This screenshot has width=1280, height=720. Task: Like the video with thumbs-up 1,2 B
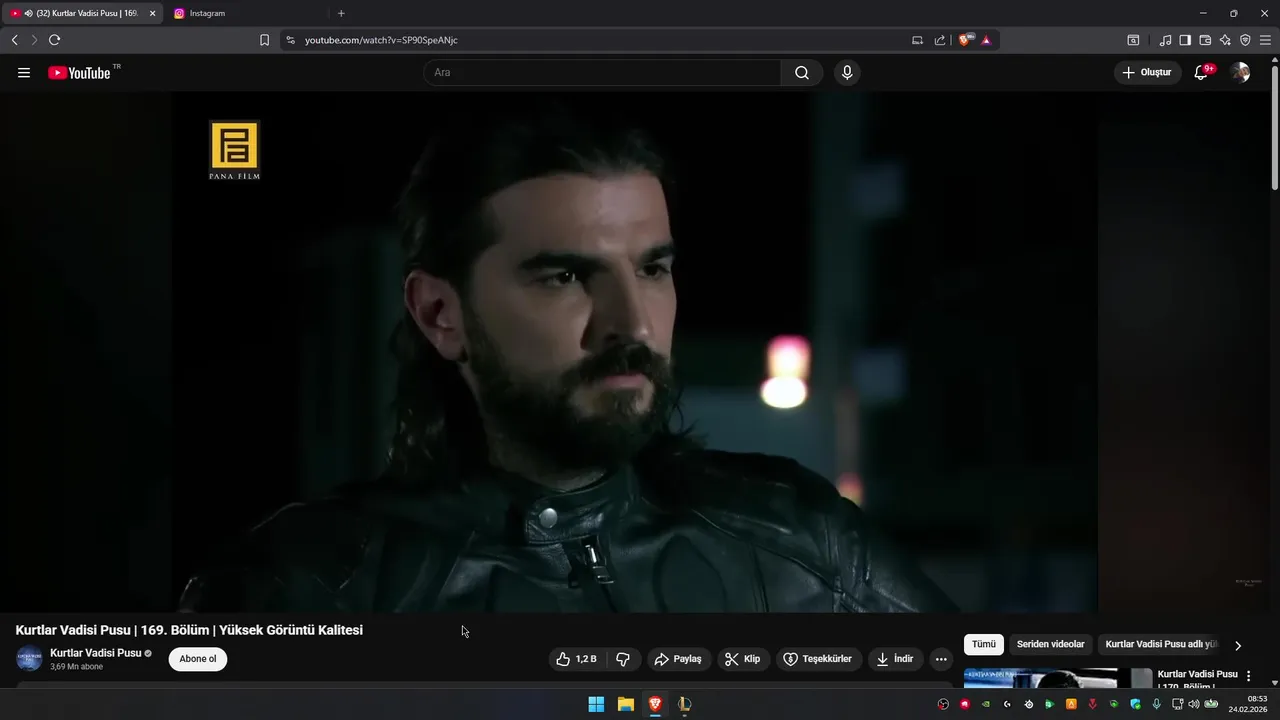click(577, 659)
